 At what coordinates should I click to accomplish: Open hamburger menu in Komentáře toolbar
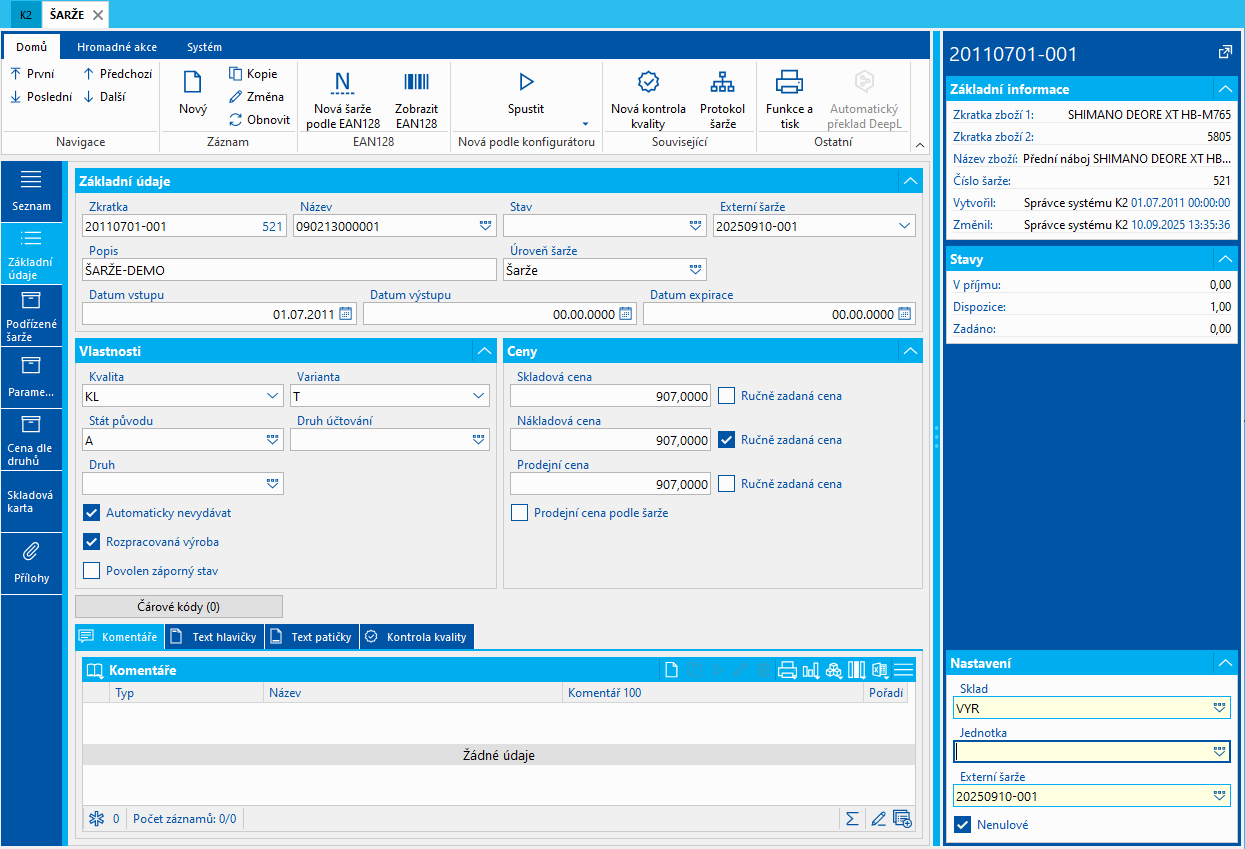[x=903, y=670]
